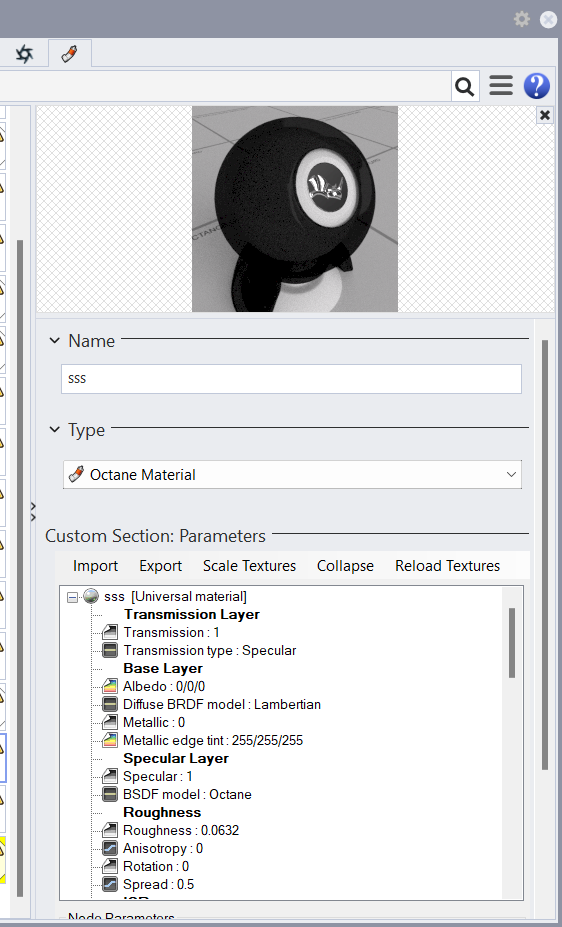Open the hamburger menu icon

point(501,86)
